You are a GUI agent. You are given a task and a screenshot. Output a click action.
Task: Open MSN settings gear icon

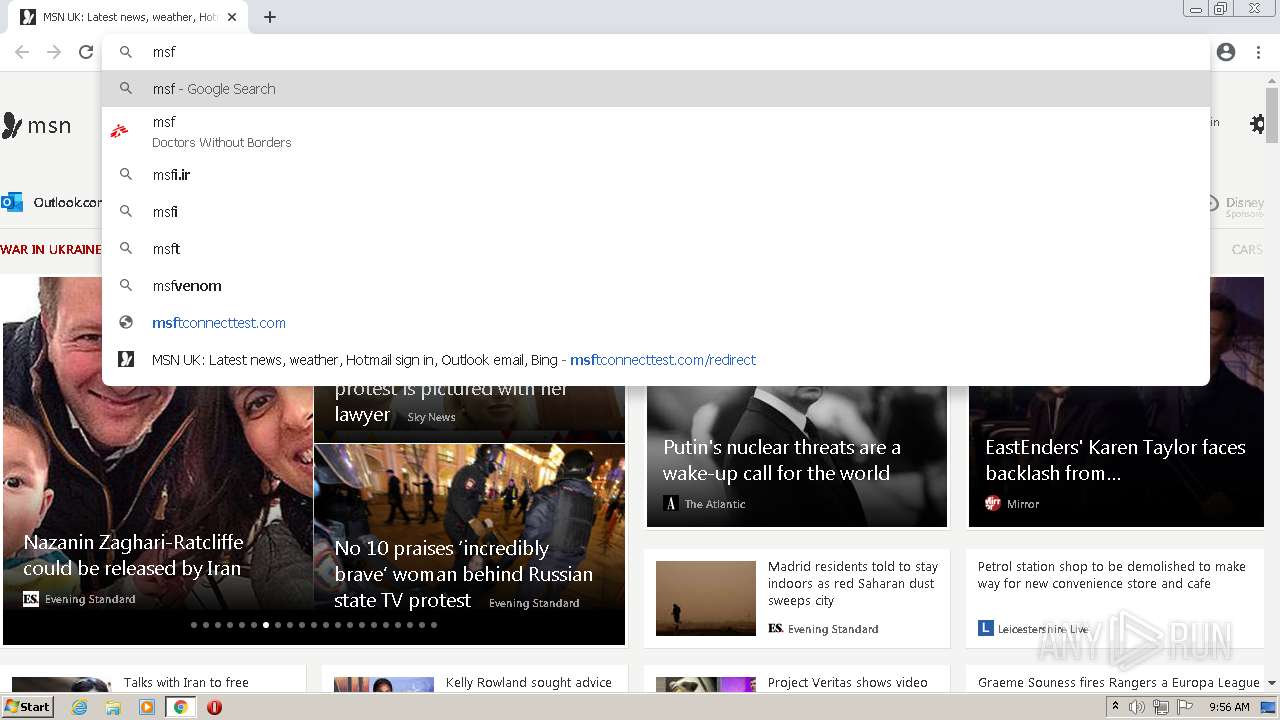pyautogui.click(x=1258, y=124)
